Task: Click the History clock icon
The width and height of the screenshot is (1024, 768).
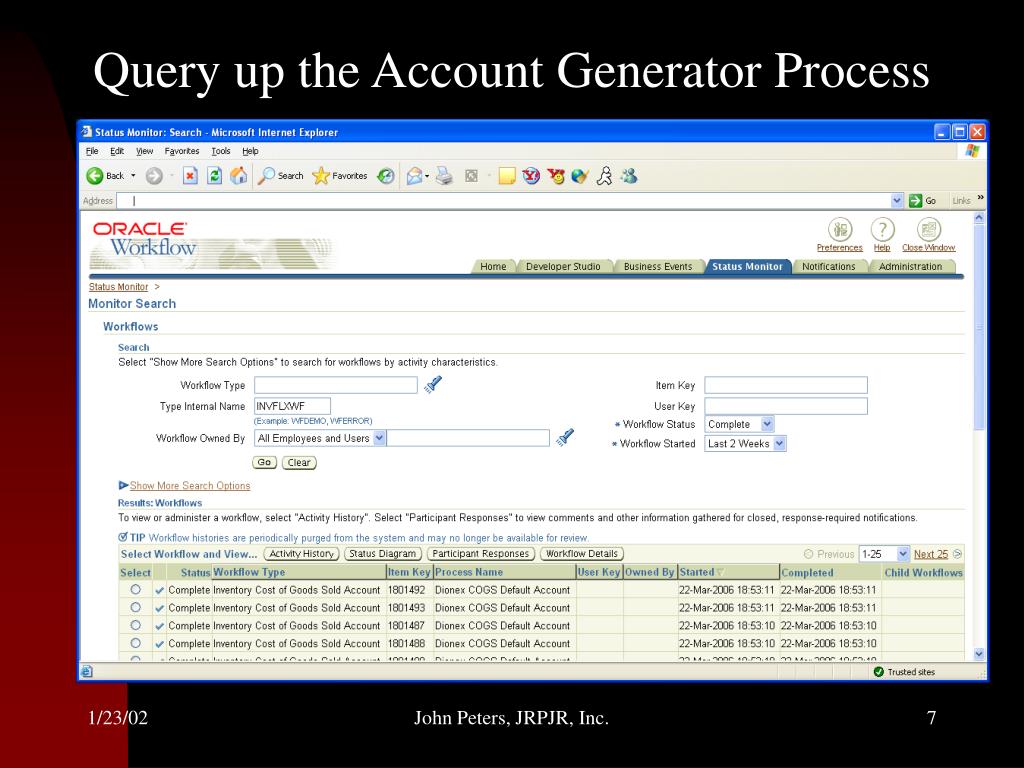Action: pyautogui.click(x=386, y=176)
